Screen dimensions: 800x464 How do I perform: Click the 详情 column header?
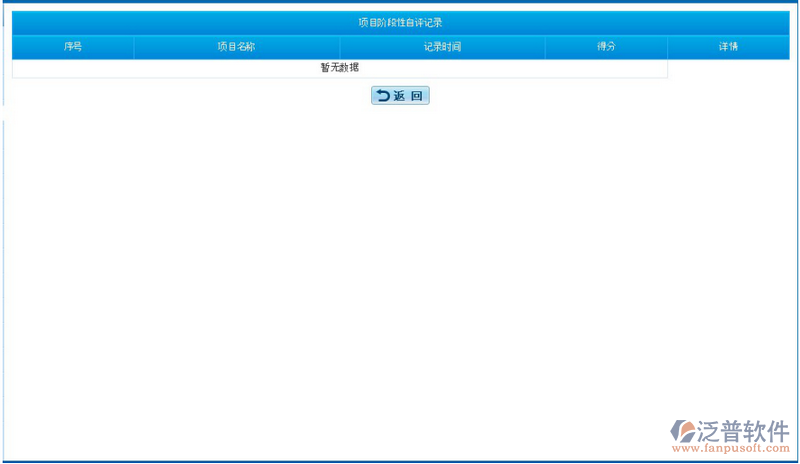[728, 47]
